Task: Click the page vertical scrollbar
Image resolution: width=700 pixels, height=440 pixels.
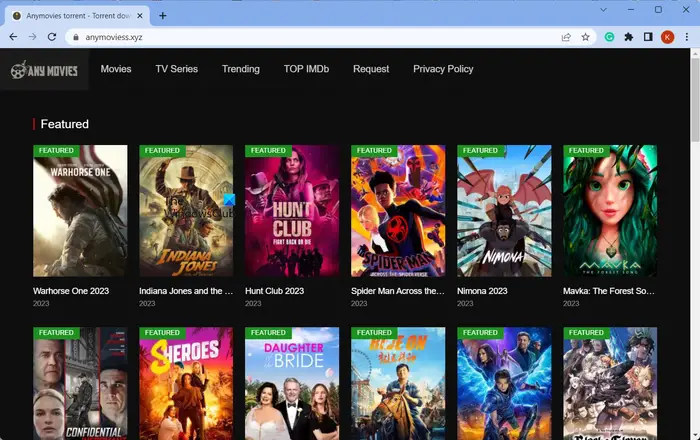Action: click(695, 100)
